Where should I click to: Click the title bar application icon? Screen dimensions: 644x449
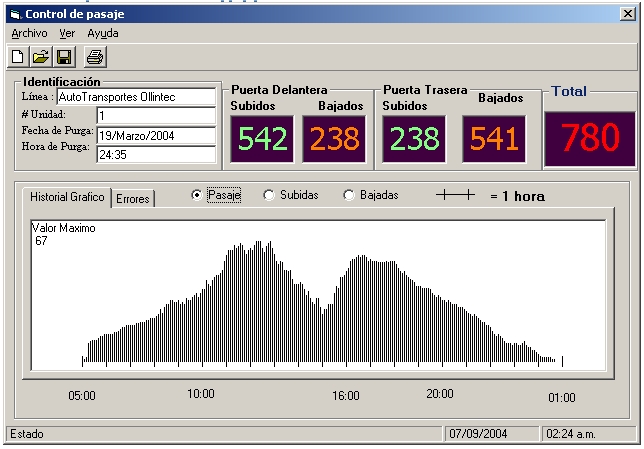pos(14,14)
